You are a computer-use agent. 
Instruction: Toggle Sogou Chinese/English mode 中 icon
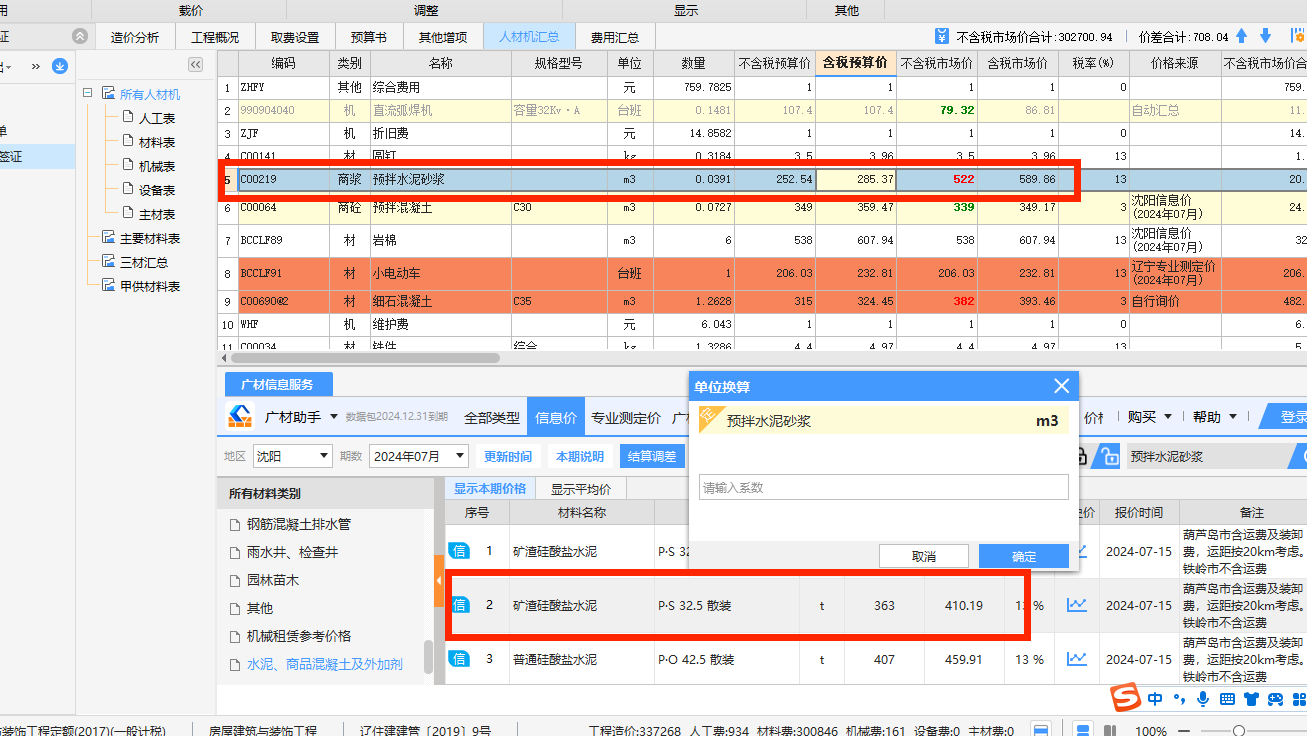coord(1155,699)
